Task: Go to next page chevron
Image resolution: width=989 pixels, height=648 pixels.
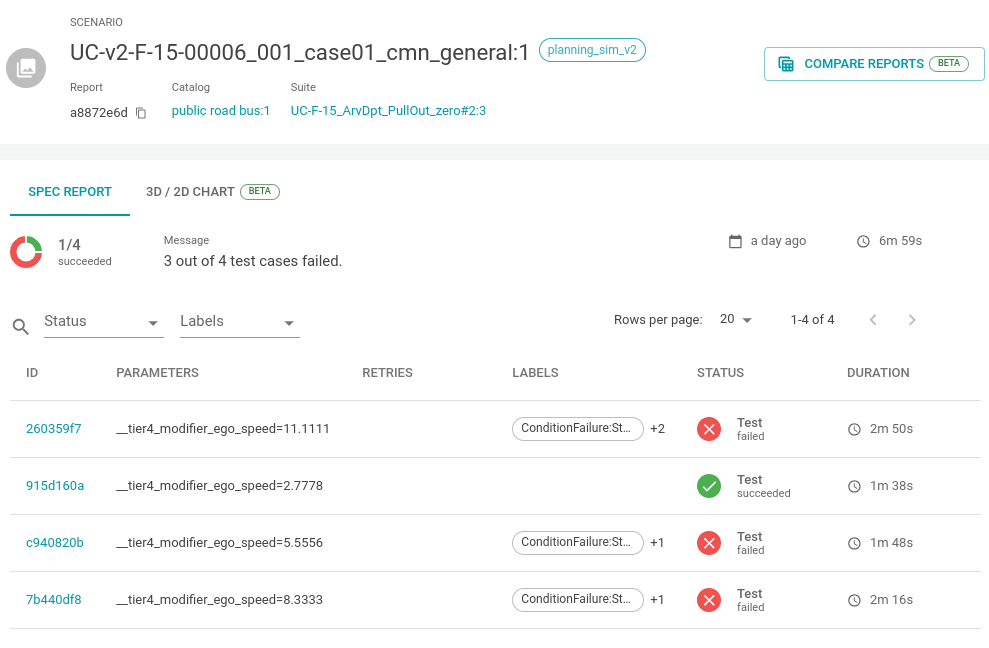Action: pyautogui.click(x=911, y=320)
